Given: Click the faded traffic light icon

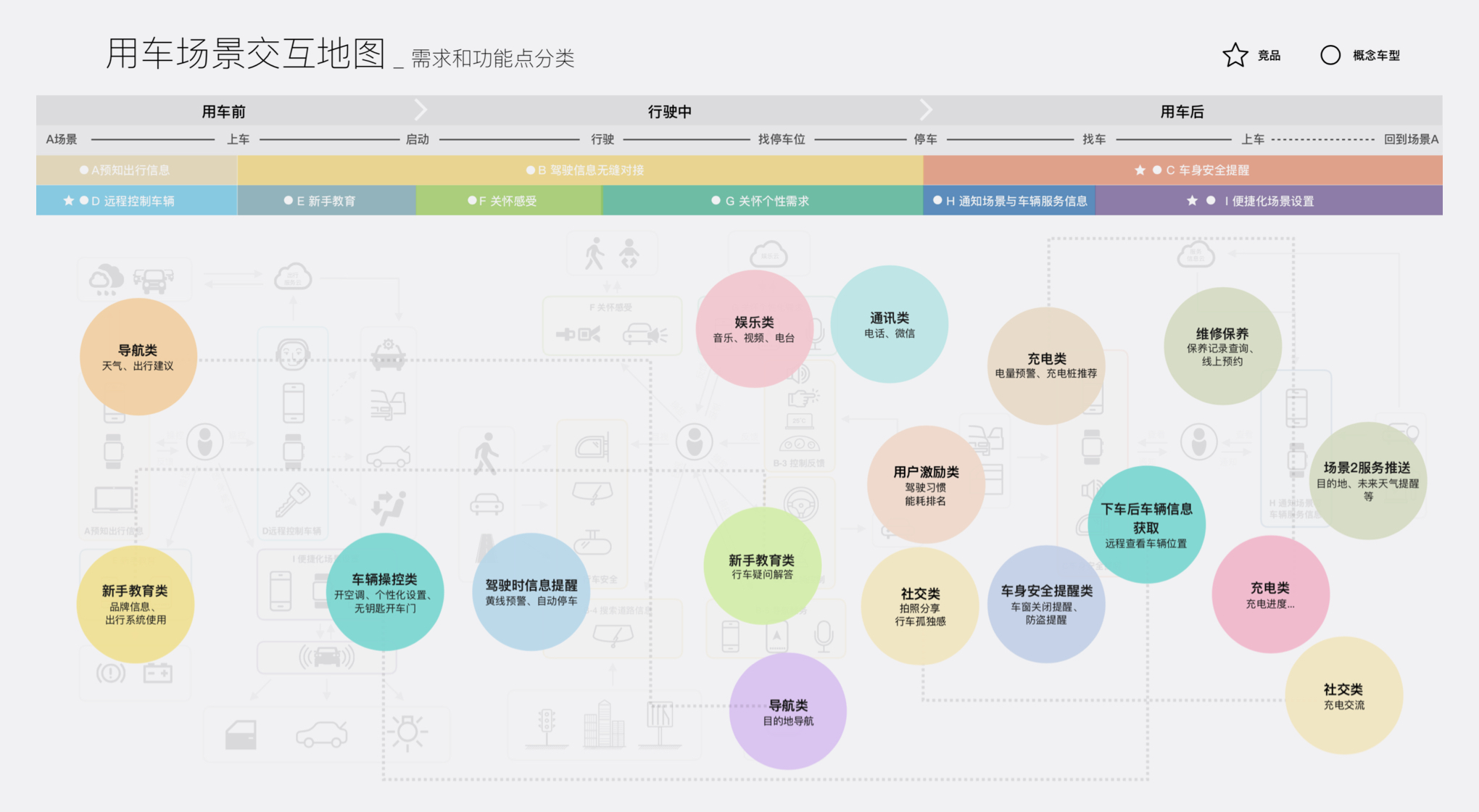Looking at the screenshot, I should (x=547, y=727).
